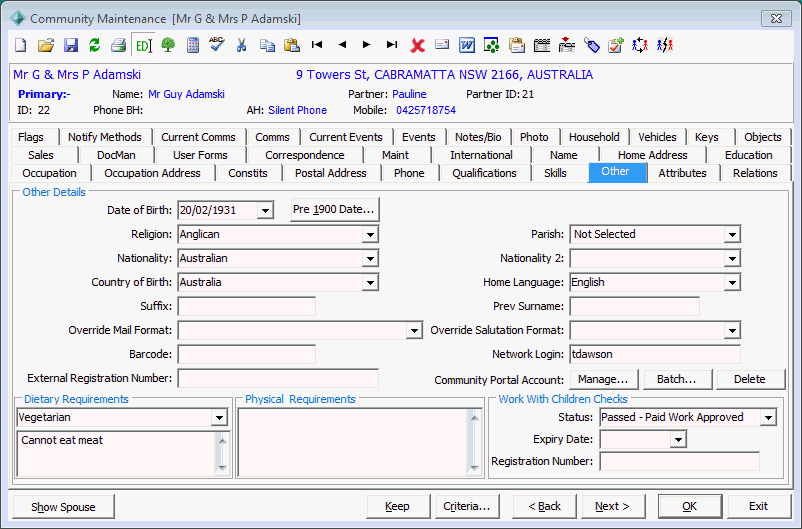This screenshot has width=802, height=529.
Task: Paste using the clipboard icon
Action: 292,46
